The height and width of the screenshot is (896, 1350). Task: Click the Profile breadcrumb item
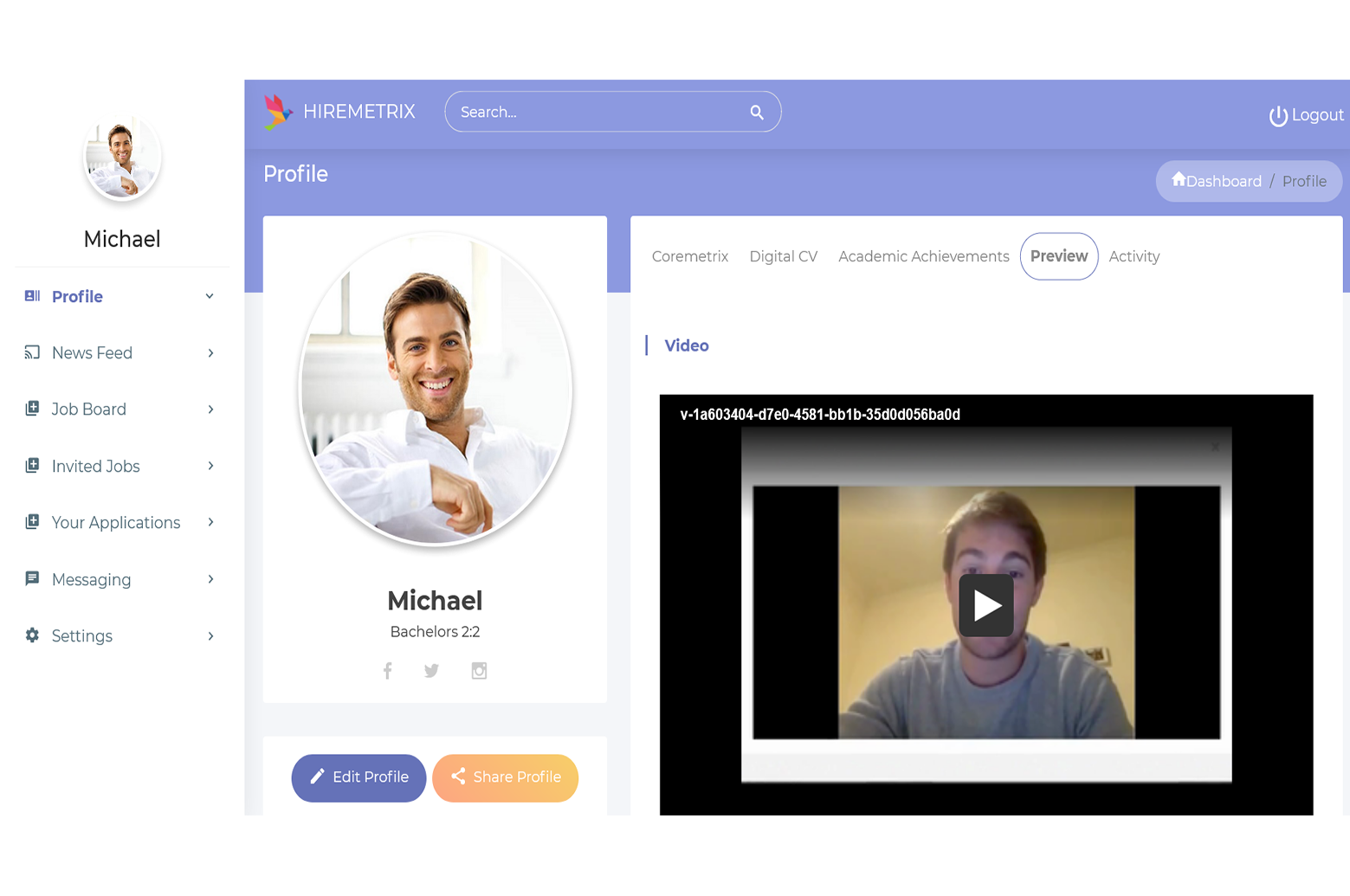click(x=1304, y=181)
